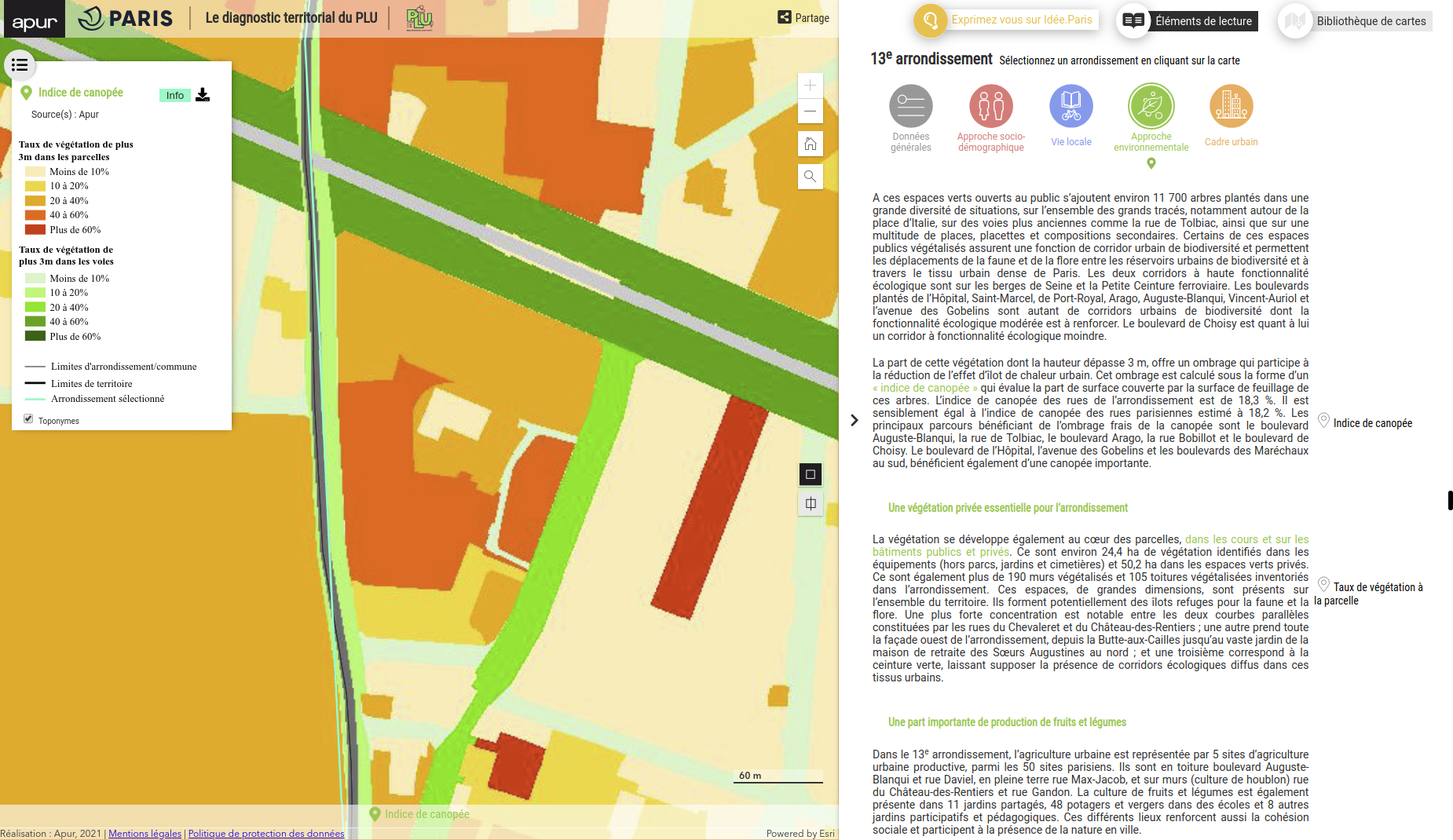
Task: Open Approche socio-démographique theme
Action: (x=990, y=107)
